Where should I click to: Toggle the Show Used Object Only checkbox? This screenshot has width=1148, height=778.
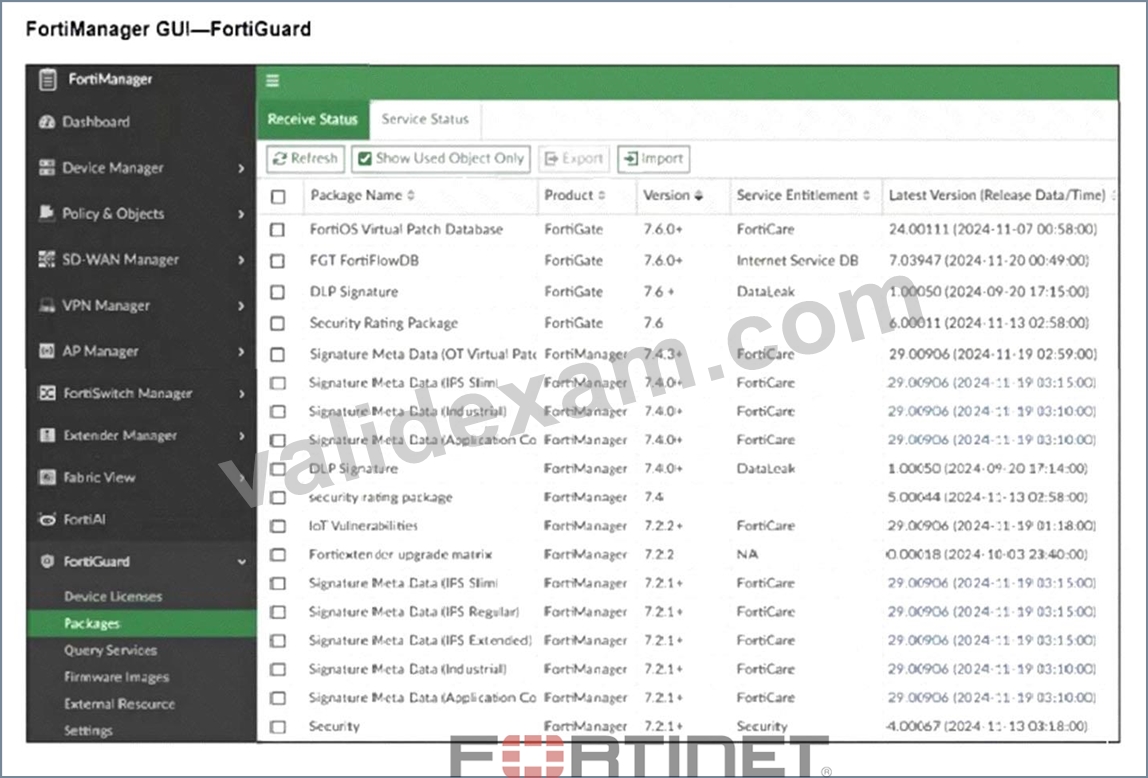click(x=365, y=159)
